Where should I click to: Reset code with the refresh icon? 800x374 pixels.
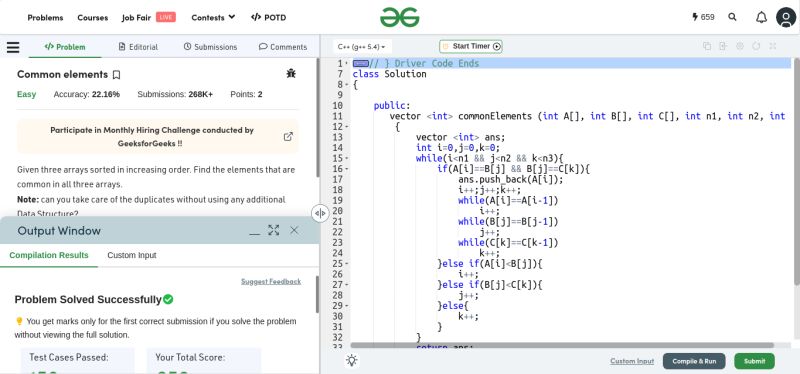click(x=756, y=46)
